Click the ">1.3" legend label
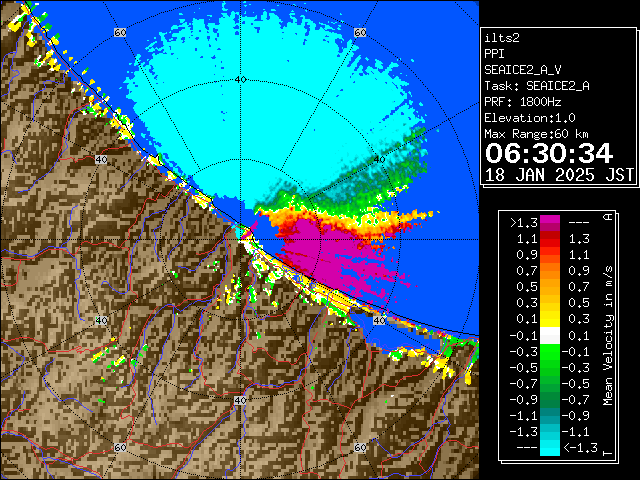Viewport: 640px width, 480px height. tap(524, 223)
